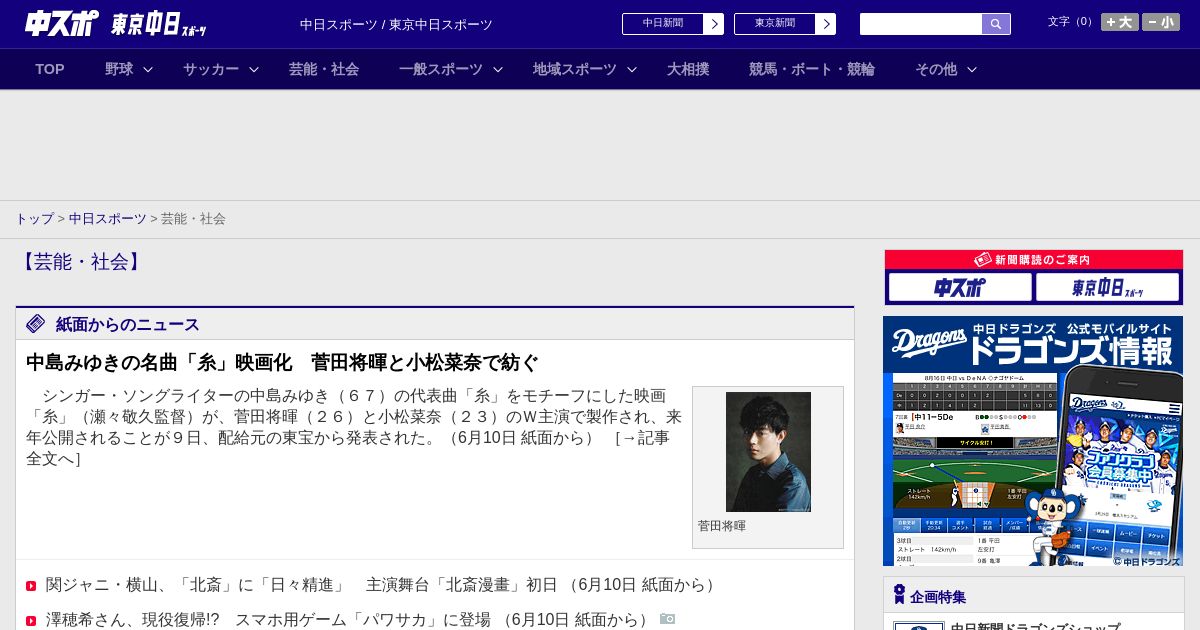The width and height of the screenshot is (1200, 630).
Task: Open the 東京新聞 link button
Action: point(775,24)
